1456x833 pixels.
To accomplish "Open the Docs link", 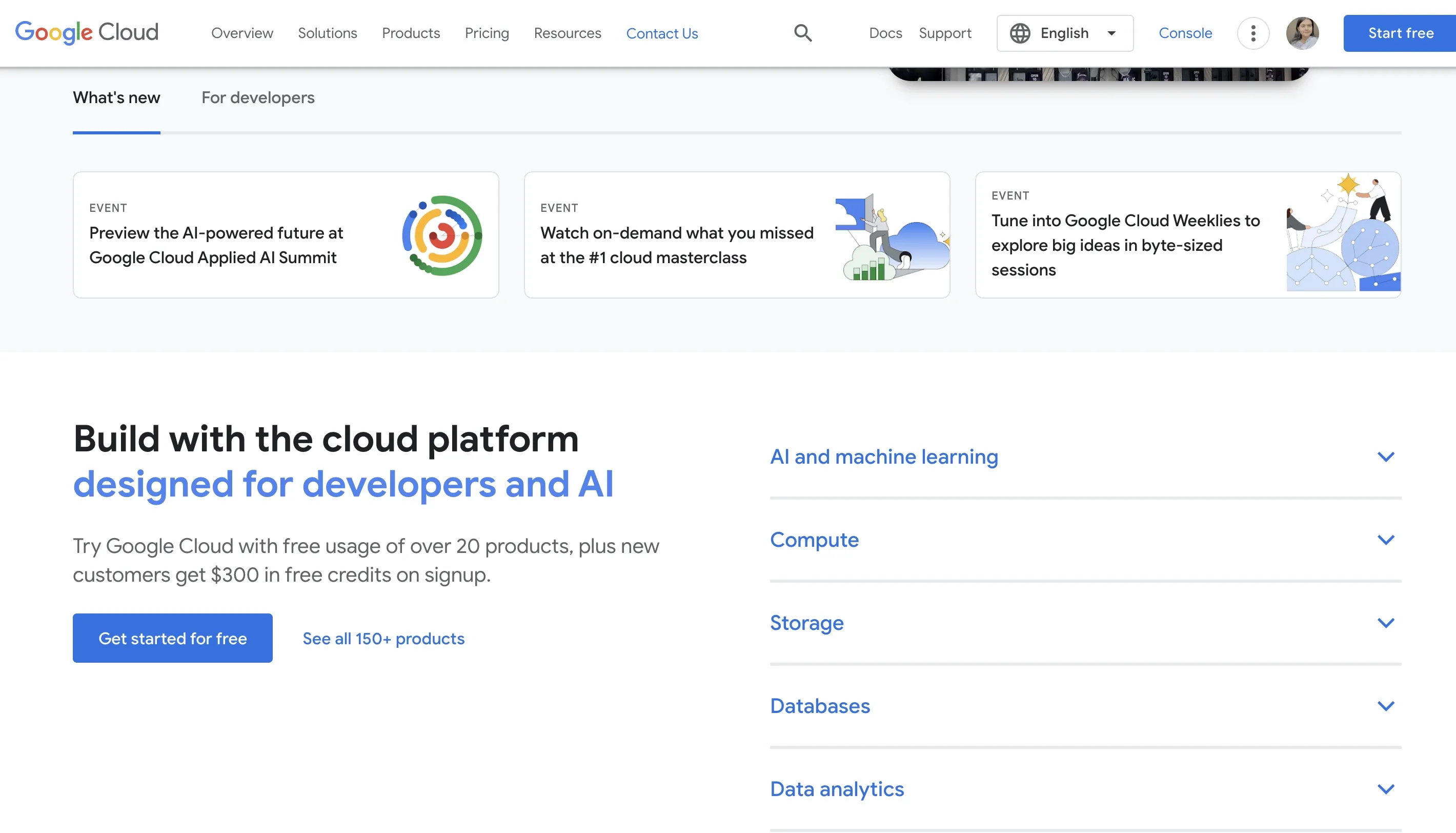I will pyautogui.click(x=885, y=33).
